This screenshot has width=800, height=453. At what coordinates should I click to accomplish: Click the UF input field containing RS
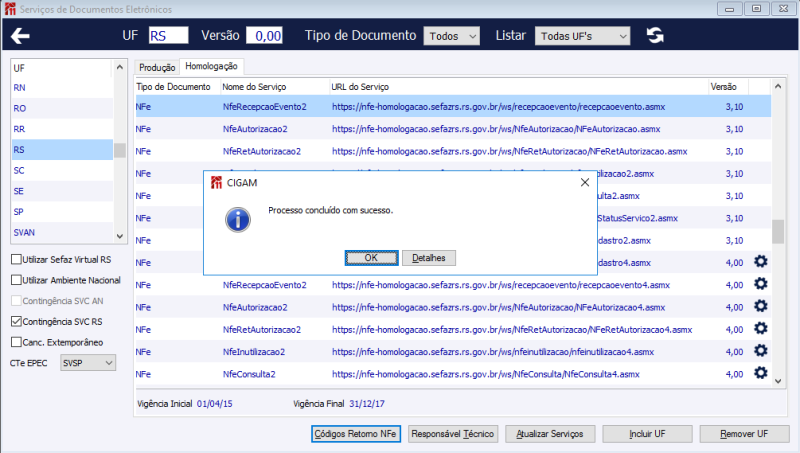tap(168, 36)
